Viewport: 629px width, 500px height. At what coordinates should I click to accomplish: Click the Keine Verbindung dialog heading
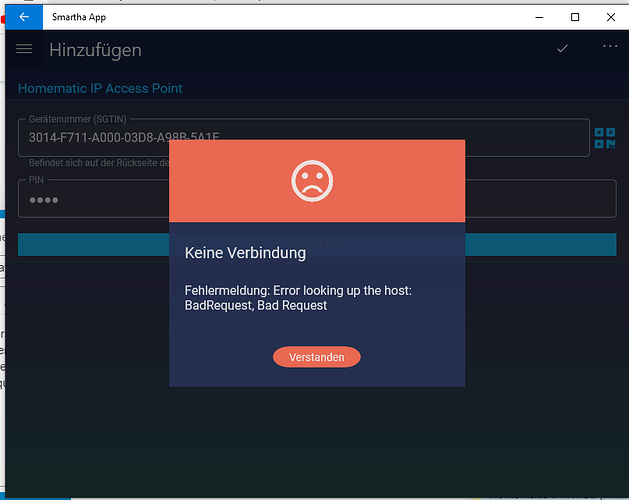(x=245, y=253)
